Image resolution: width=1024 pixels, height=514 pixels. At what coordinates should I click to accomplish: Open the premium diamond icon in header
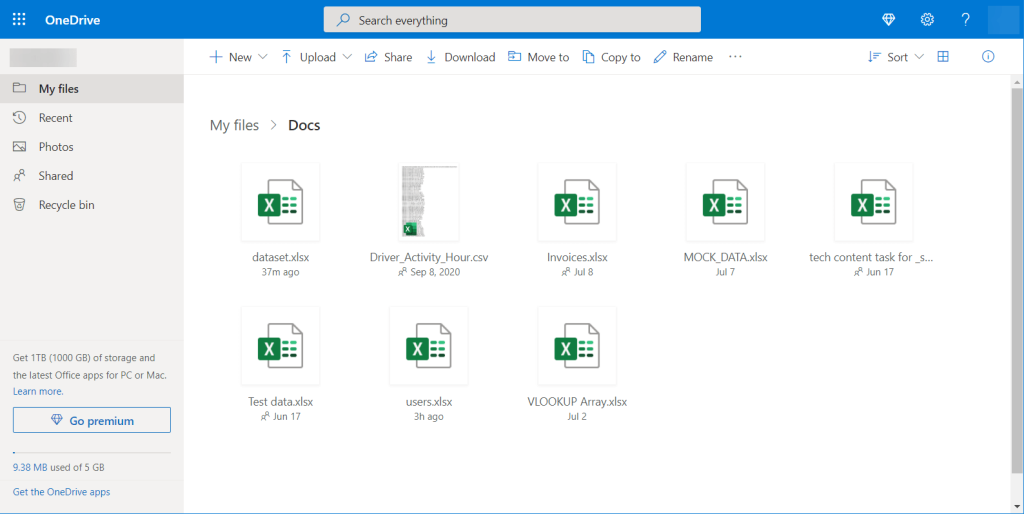point(888,20)
